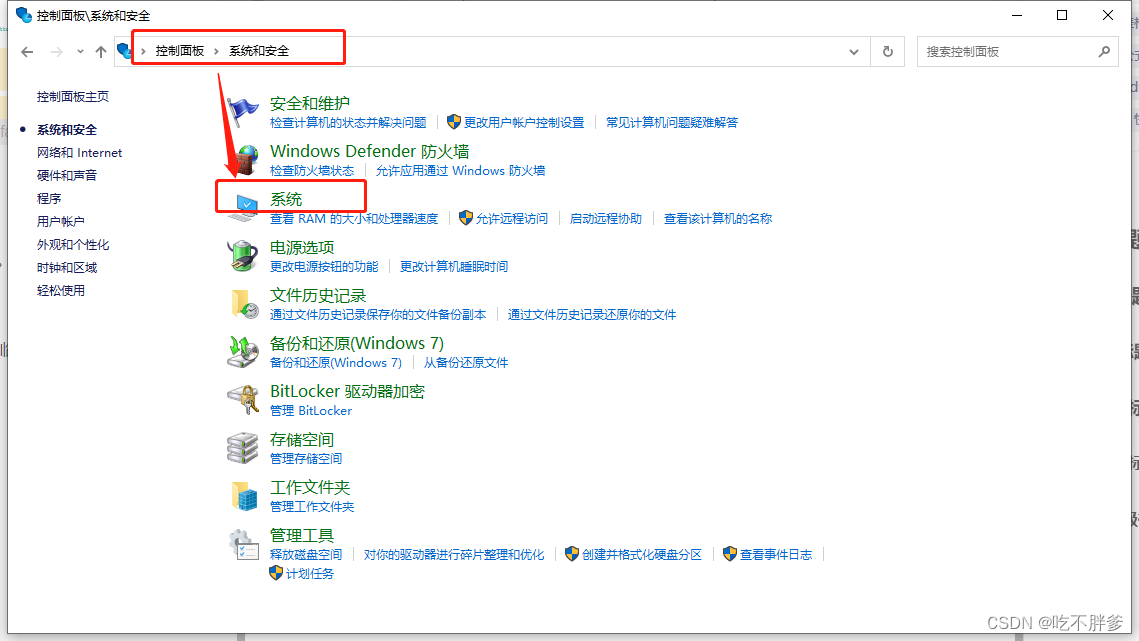
Task: Click the refresh icon beside address bar
Action: tap(888, 51)
